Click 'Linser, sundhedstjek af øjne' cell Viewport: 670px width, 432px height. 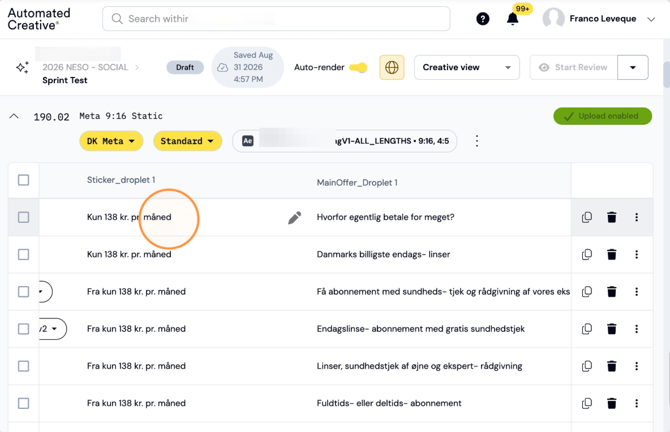point(419,366)
